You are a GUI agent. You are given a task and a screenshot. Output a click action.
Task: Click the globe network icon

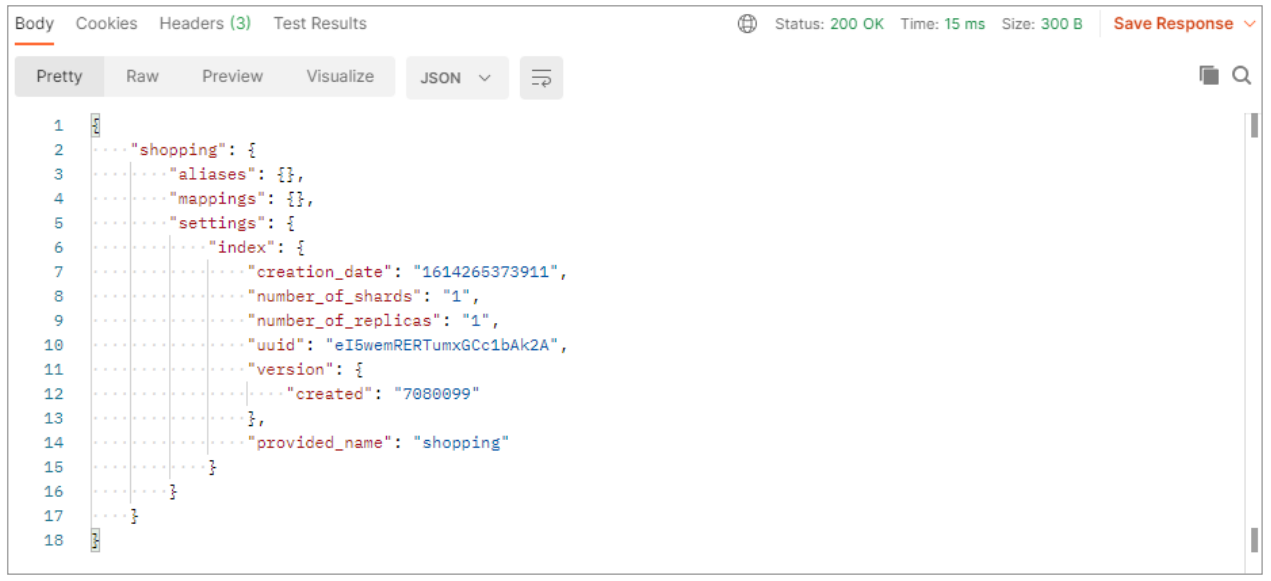point(747,24)
